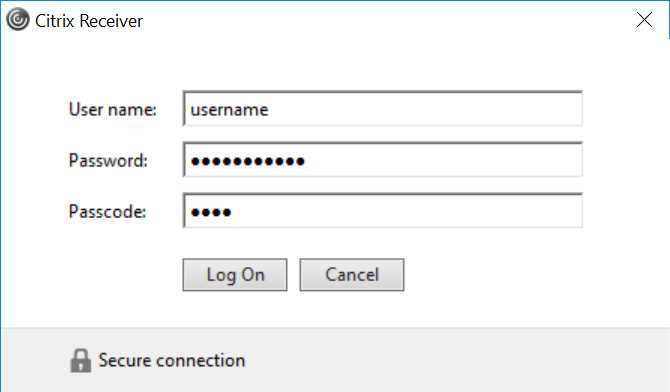
Task: Click the Log On button
Action: [x=235, y=275]
